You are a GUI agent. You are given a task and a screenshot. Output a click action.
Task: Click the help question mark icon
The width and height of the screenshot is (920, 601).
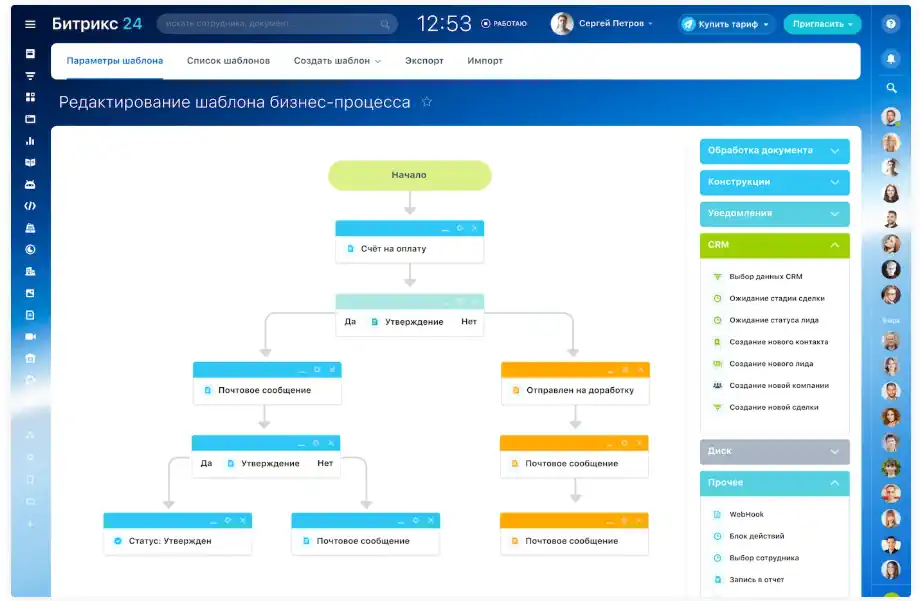(891, 23)
